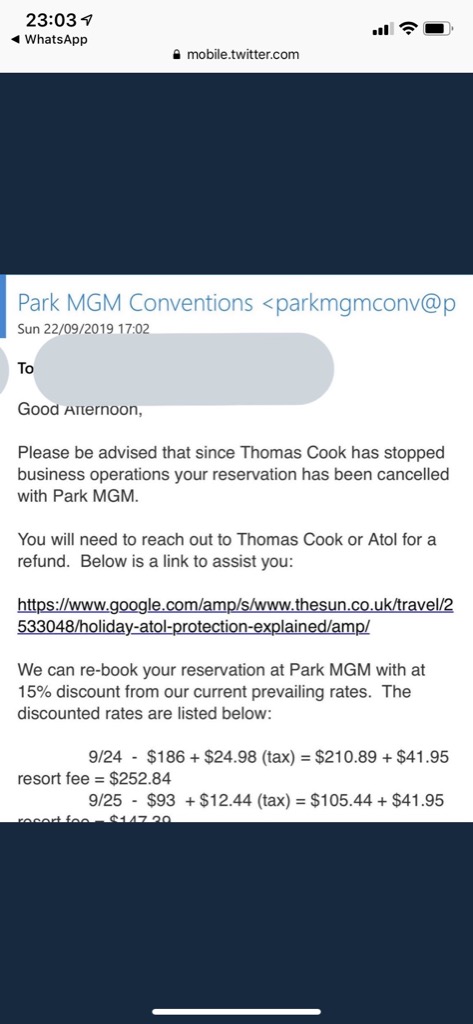Image resolution: width=473 pixels, height=1024 pixels.
Task: Open the google.com/amp thesun.co.uk link
Action: click(235, 604)
